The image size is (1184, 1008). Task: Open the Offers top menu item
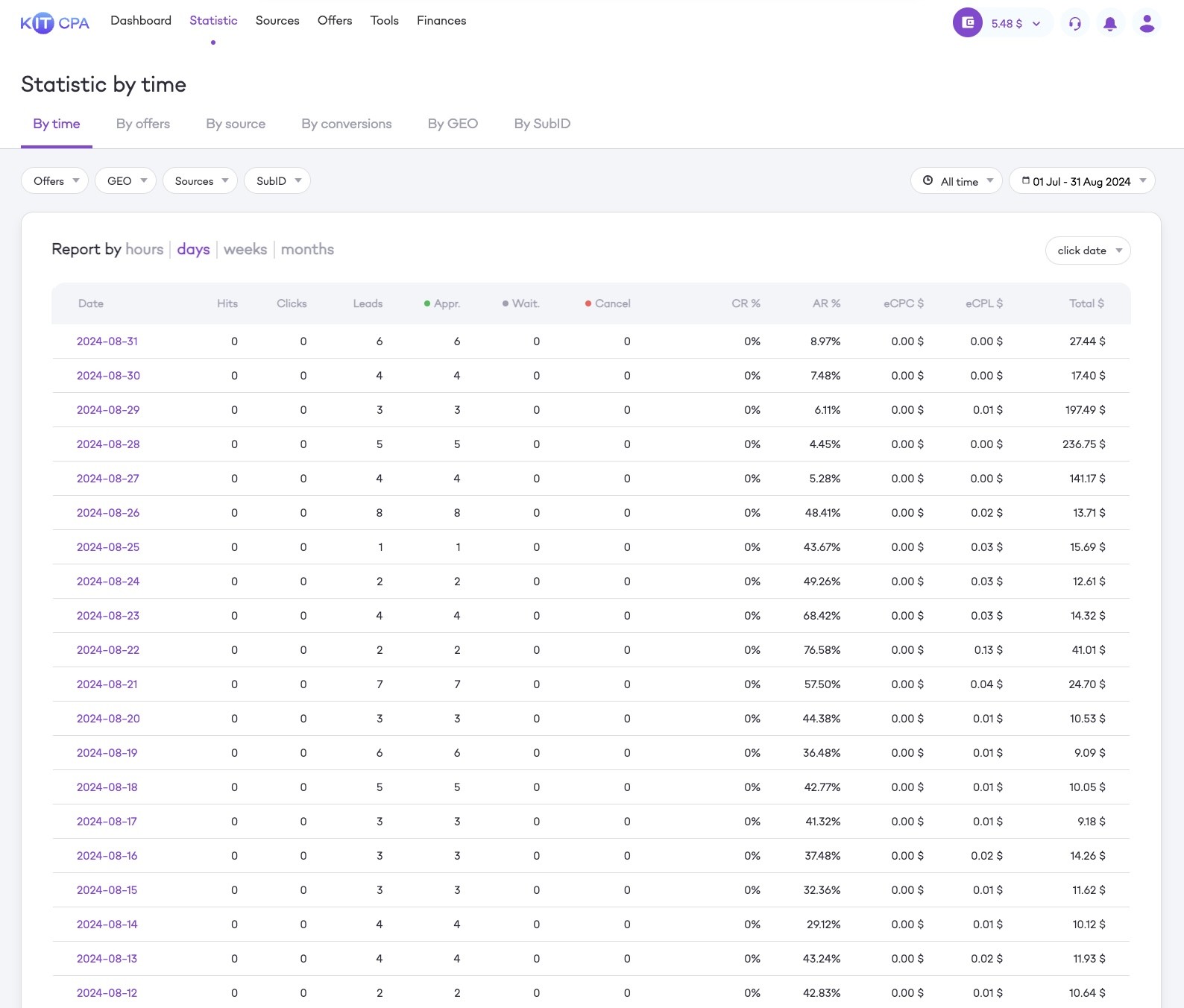tap(335, 21)
